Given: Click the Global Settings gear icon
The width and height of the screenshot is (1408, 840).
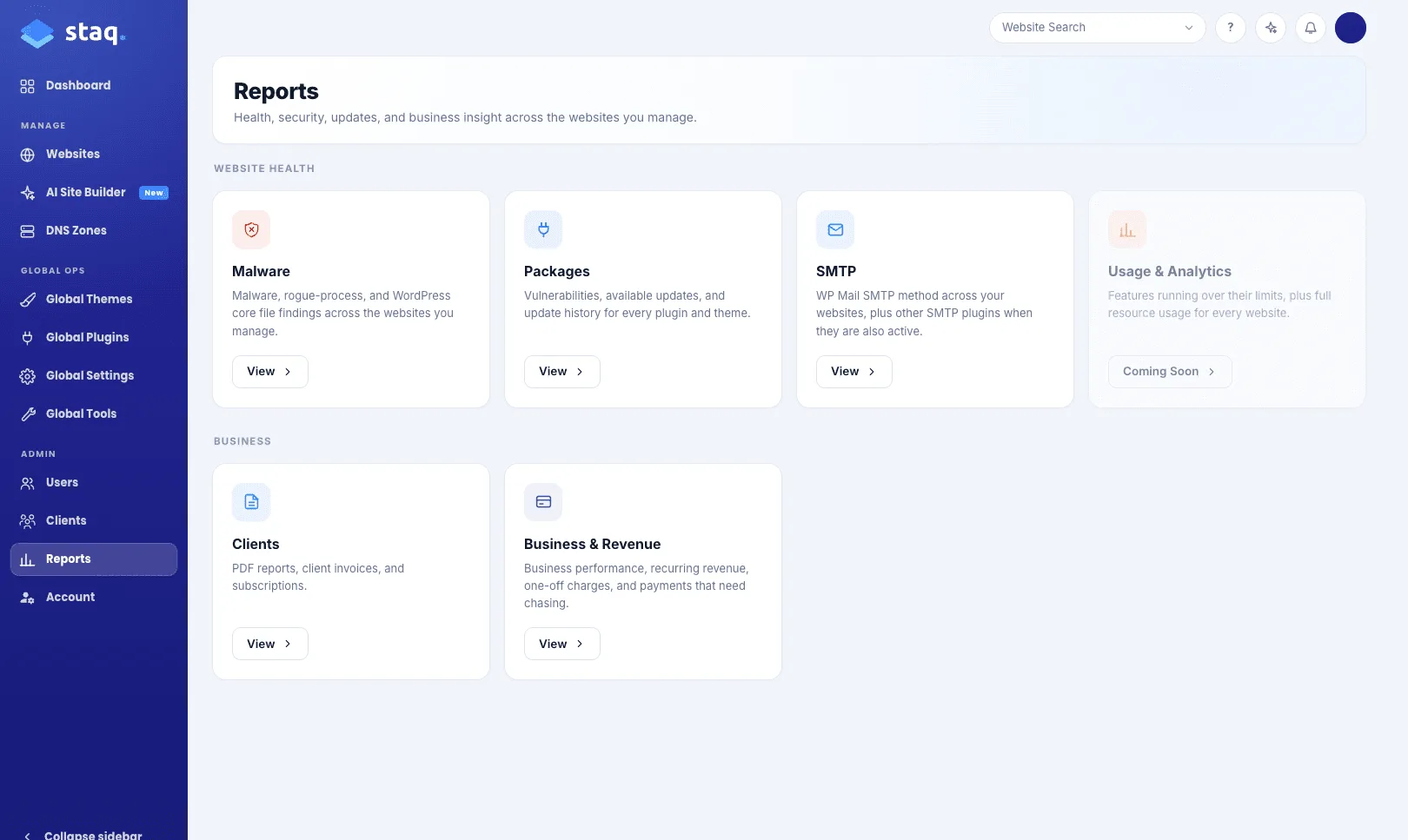Looking at the screenshot, I should click(x=28, y=376).
